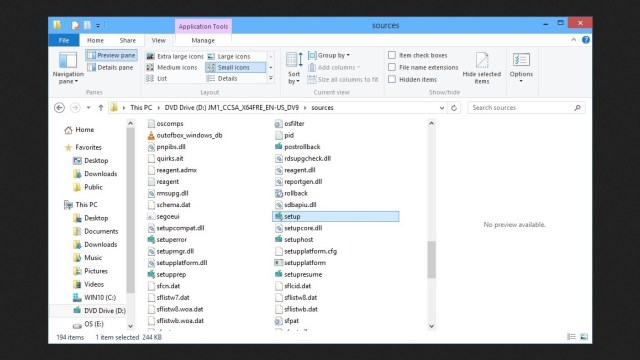Click the Application Tools tab header
Image resolution: width=640 pixels, height=360 pixels.
(x=203, y=26)
